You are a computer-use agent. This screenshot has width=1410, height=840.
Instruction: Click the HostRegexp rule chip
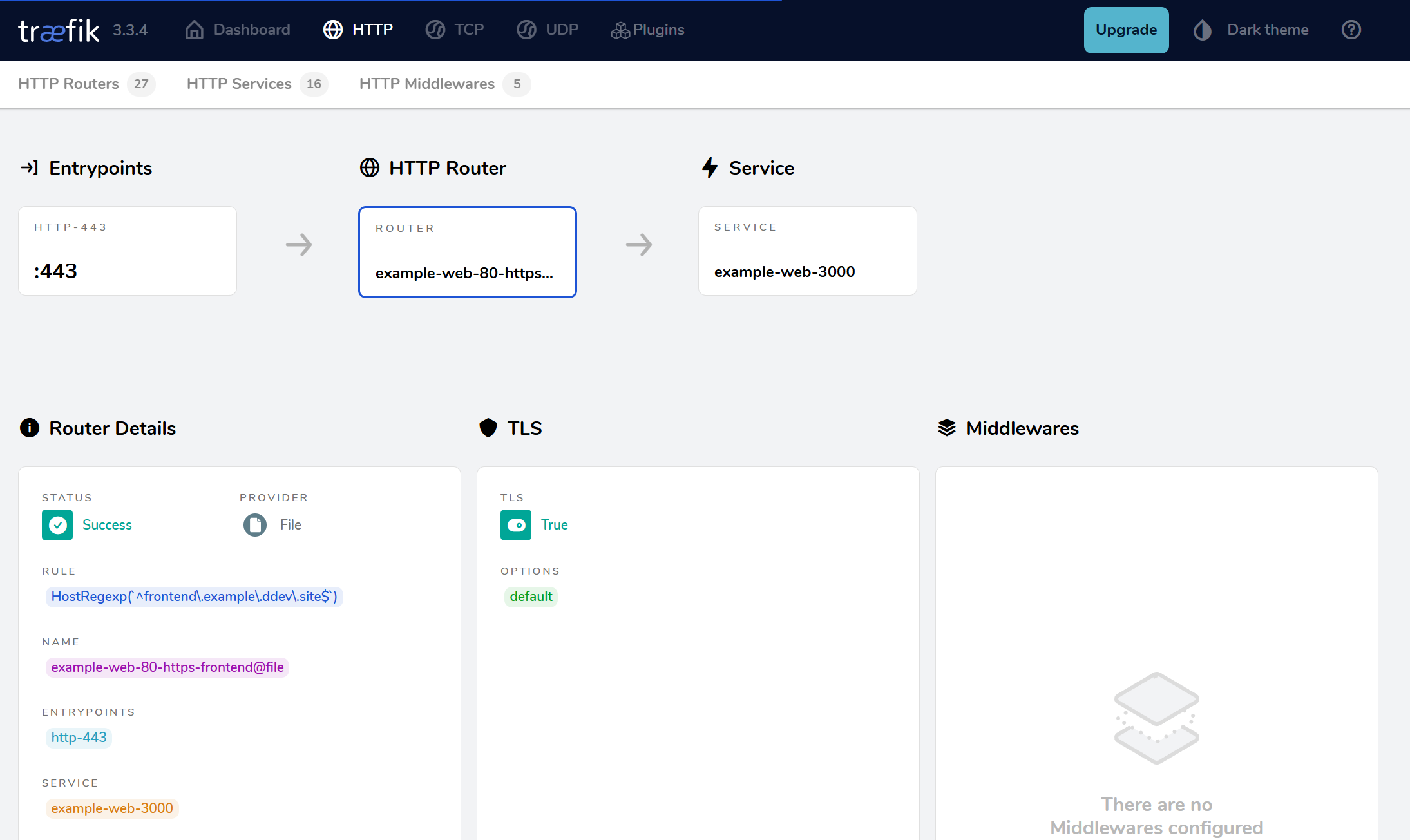194,597
